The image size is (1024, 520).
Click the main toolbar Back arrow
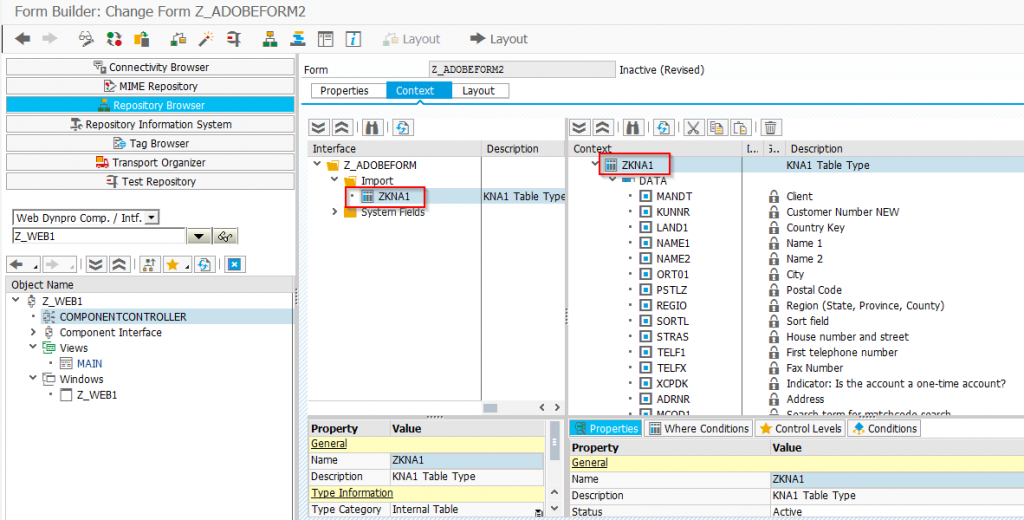click(23, 39)
